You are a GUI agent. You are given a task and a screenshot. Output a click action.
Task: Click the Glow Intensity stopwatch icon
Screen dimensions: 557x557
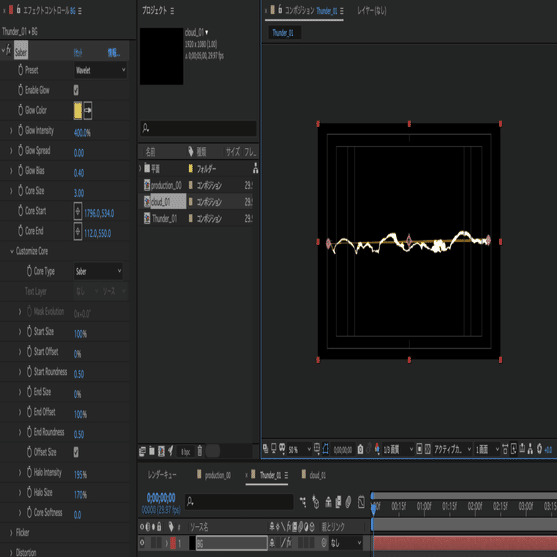(x=21, y=130)
